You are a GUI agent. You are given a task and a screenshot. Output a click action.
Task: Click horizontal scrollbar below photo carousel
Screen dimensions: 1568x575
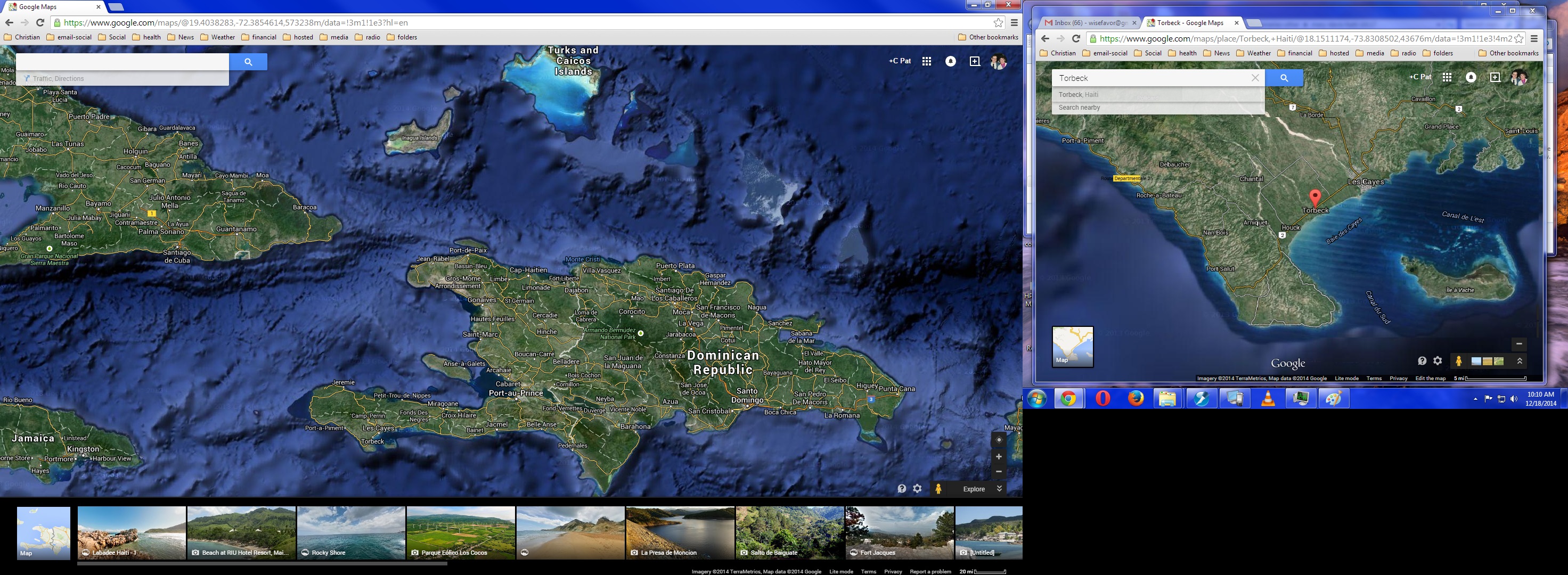[x=263, y=563]
